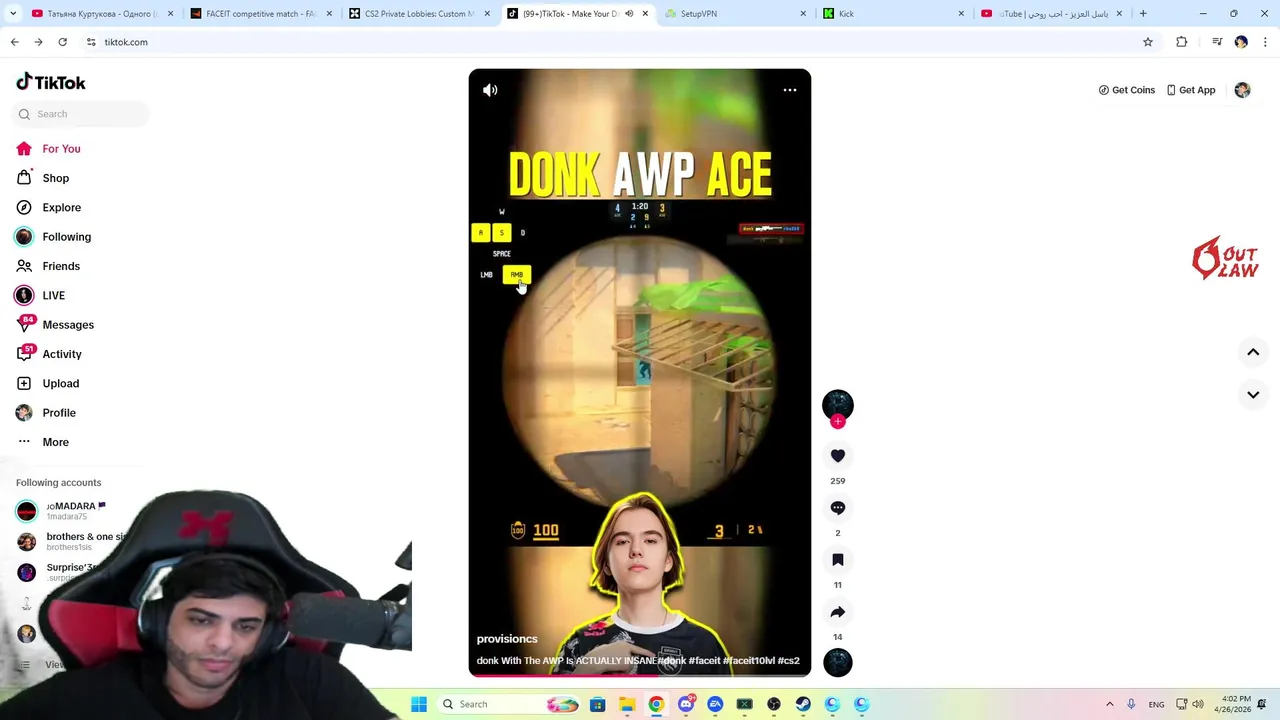The image size is (1280, 720).
Task: Click the #cs2 hashtag in caption
Action: point(788,661)
